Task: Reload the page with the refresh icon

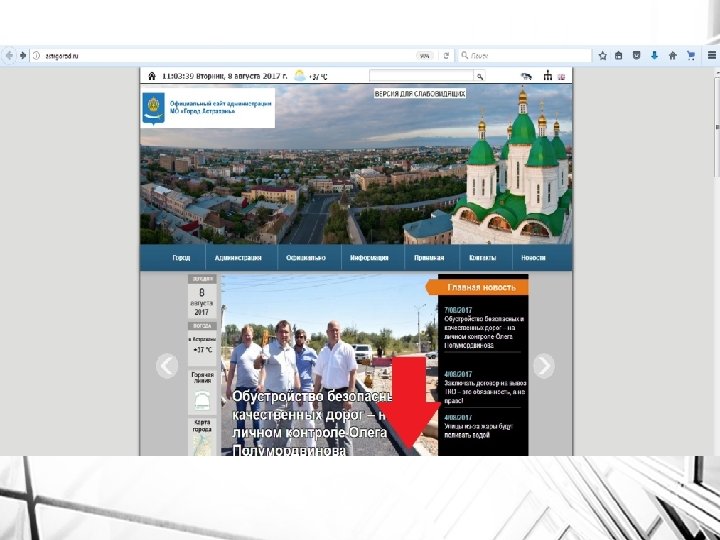Action: (446, 56)
